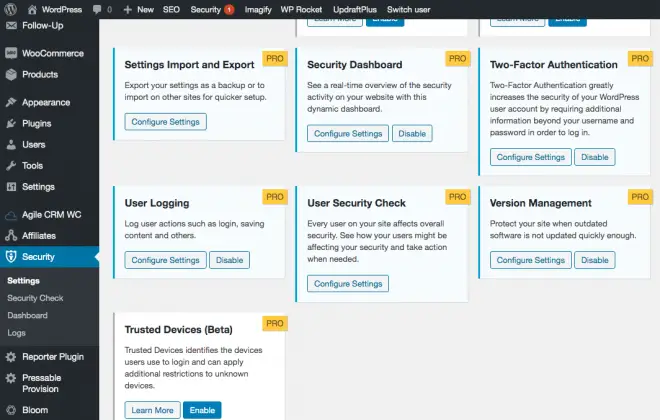Open the Tools wrench icon

(11, 166)
